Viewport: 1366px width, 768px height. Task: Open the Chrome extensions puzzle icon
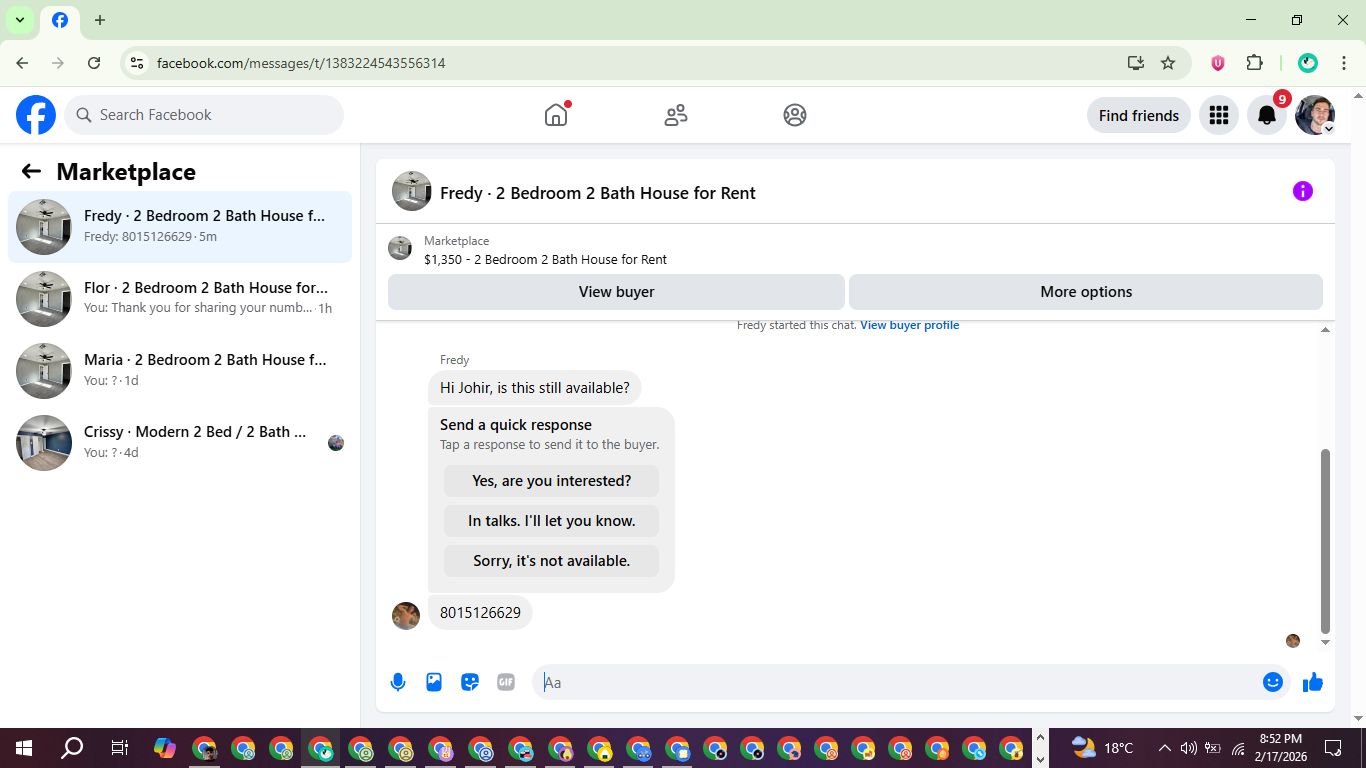1254,63
